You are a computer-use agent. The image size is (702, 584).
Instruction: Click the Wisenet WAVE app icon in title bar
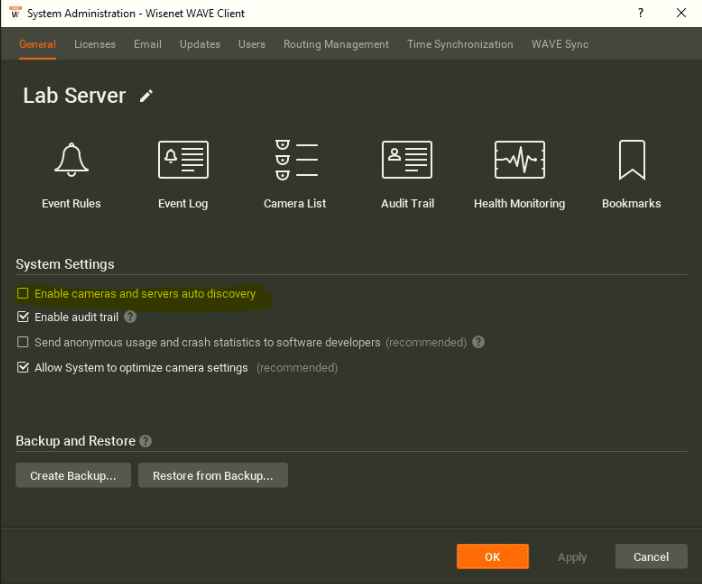tap(15, 13)
